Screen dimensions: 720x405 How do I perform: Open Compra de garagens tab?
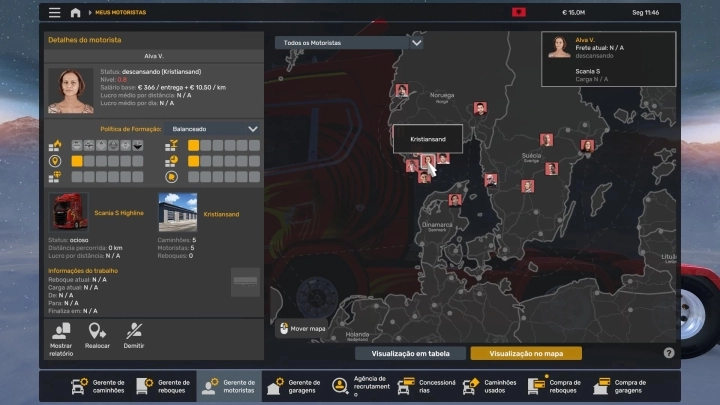pos(620,386)
